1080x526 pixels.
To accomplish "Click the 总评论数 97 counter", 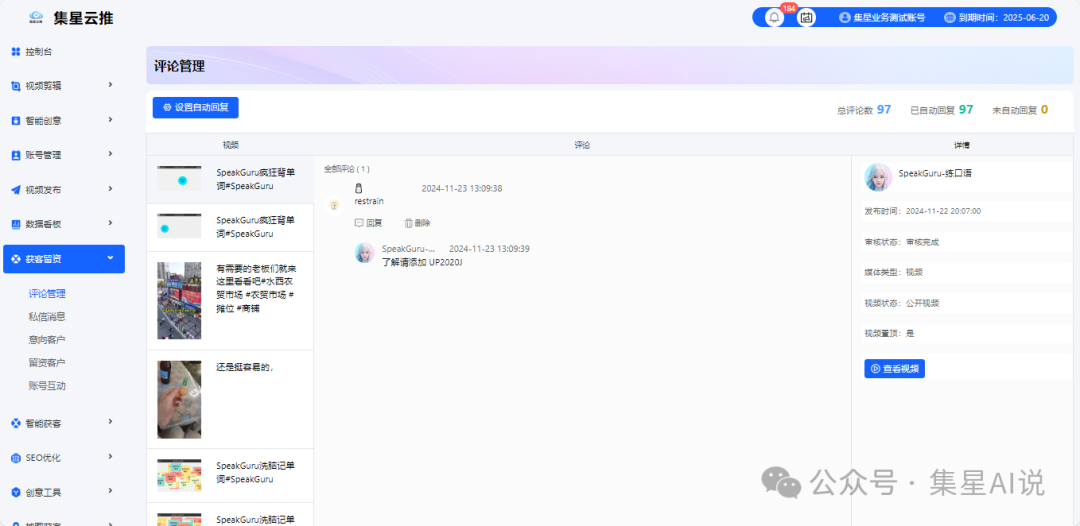I will click(x=864, y=109).
